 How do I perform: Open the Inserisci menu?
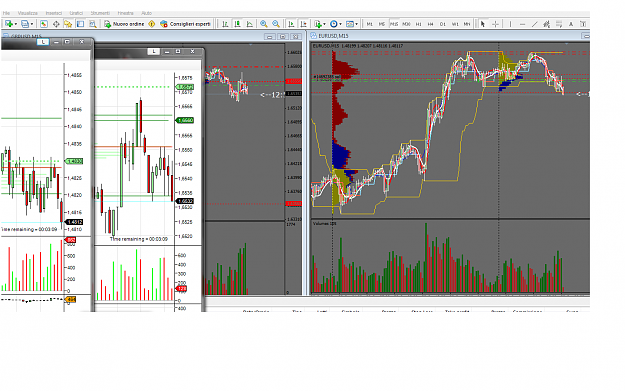click(53, 13)
